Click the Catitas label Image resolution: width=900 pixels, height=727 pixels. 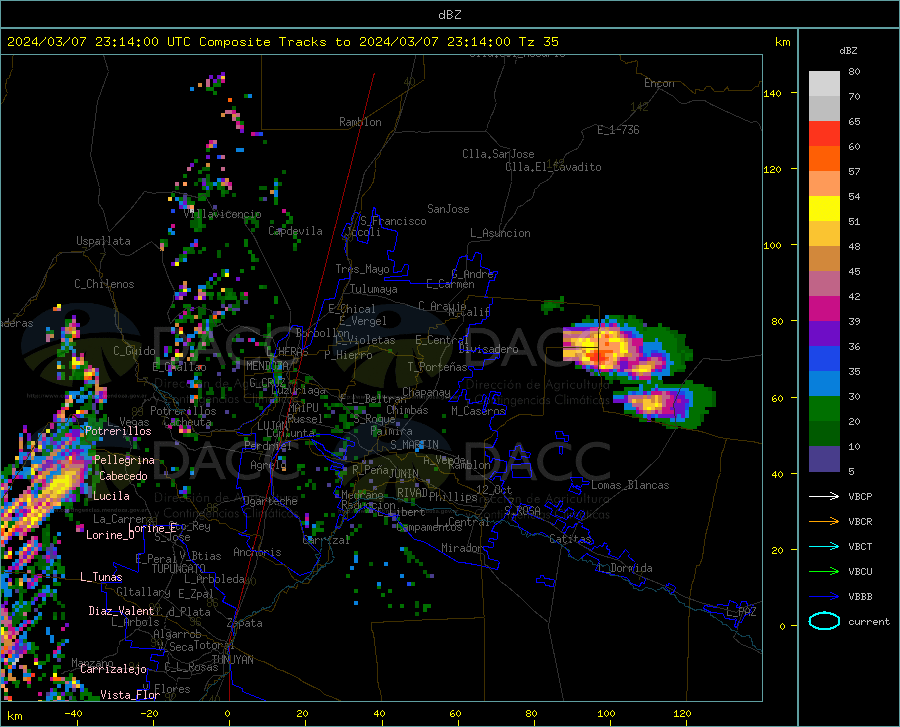[570, 539]
